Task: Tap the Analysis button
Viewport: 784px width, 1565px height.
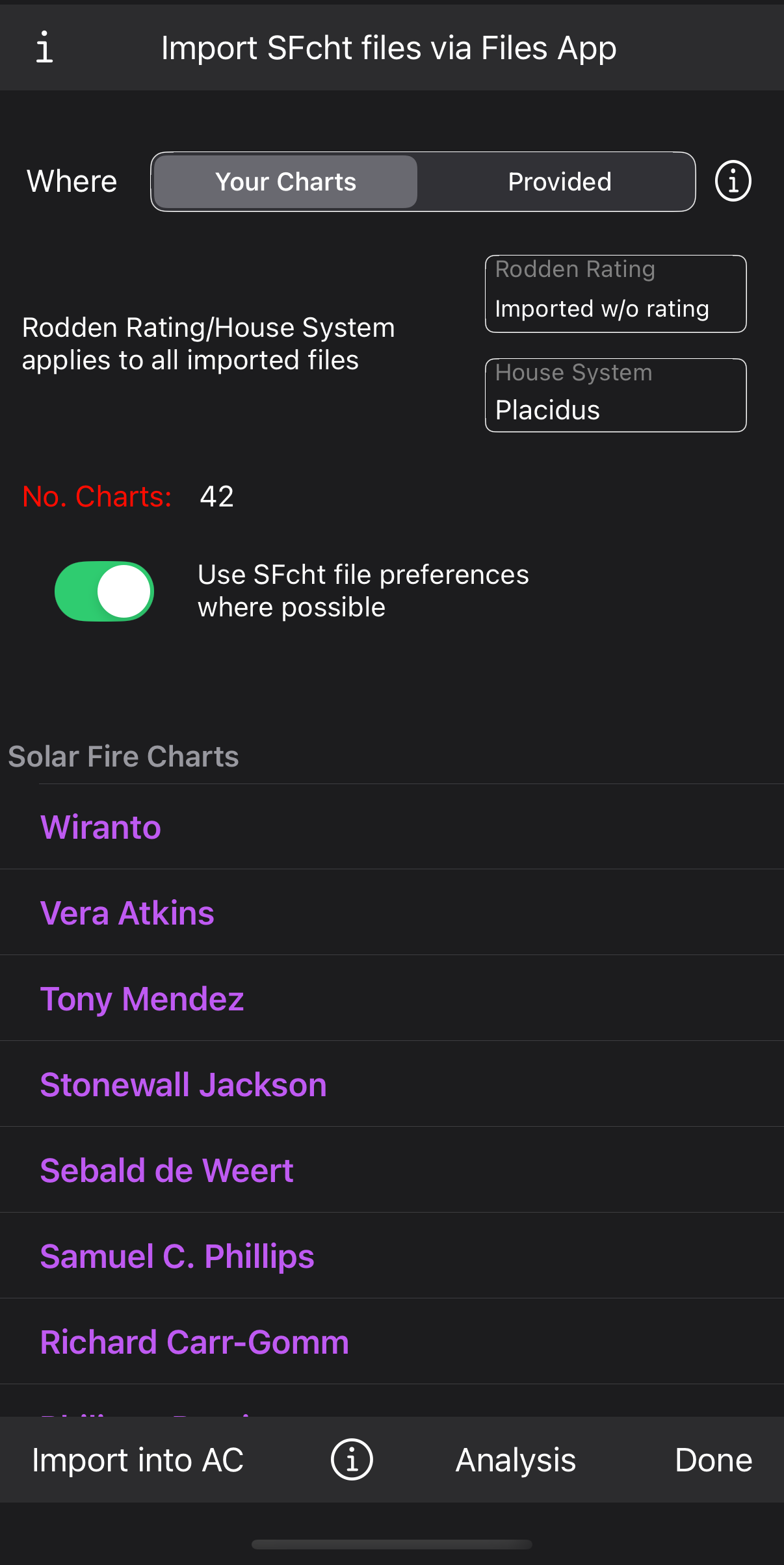Action: tap(516, 1460)
